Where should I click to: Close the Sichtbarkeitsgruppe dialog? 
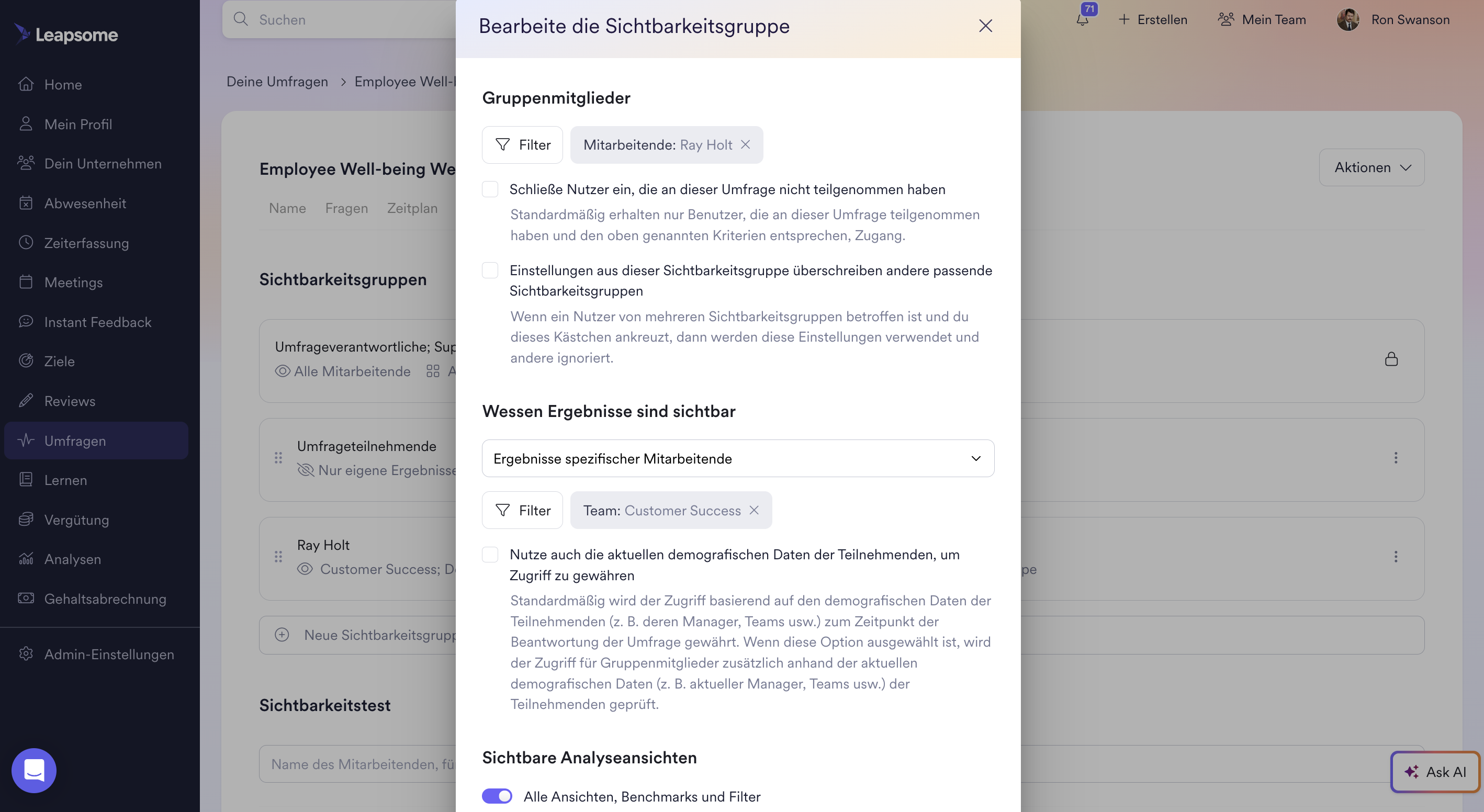[x=985, y=26]
